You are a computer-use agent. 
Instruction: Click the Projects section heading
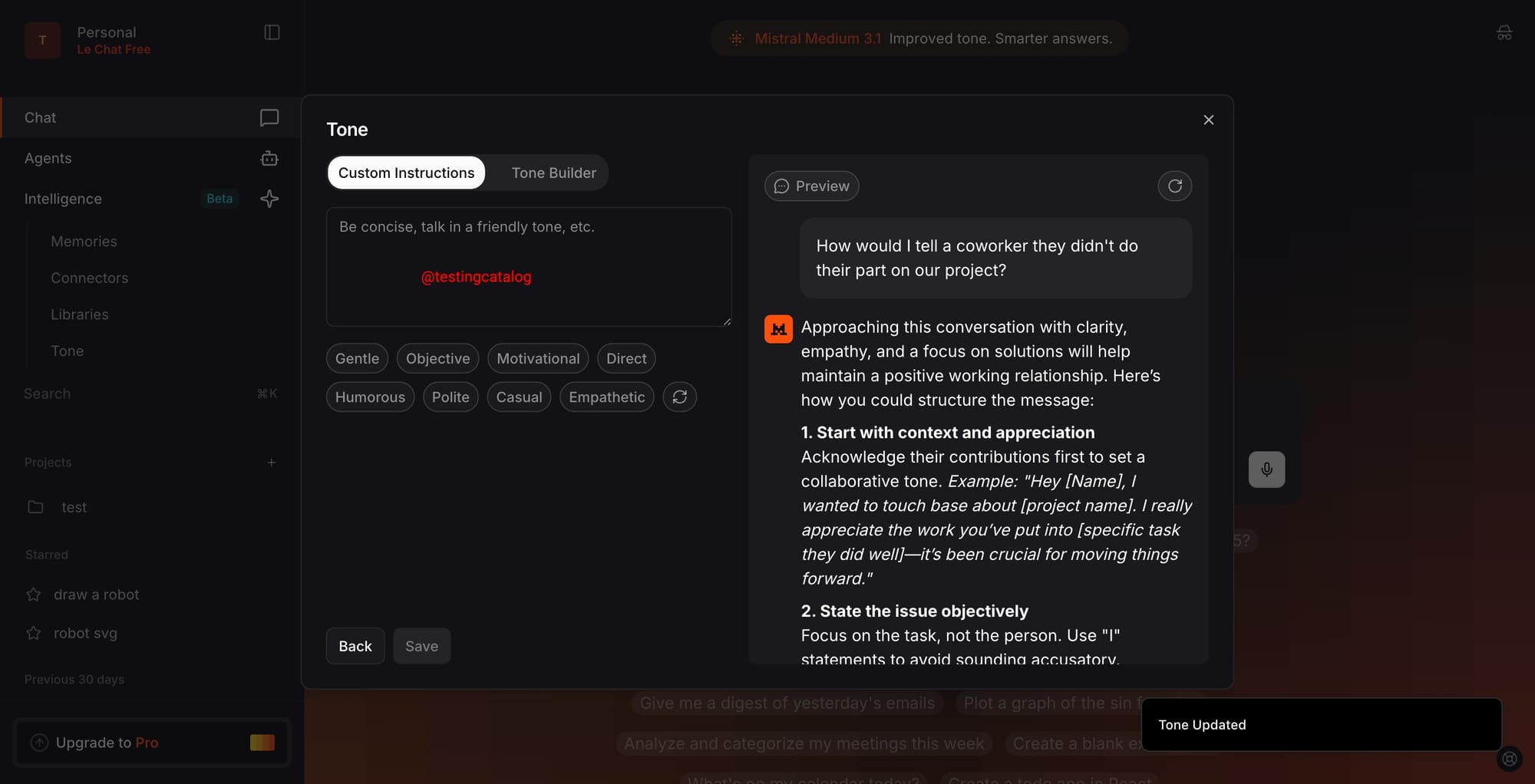(48, 462)
